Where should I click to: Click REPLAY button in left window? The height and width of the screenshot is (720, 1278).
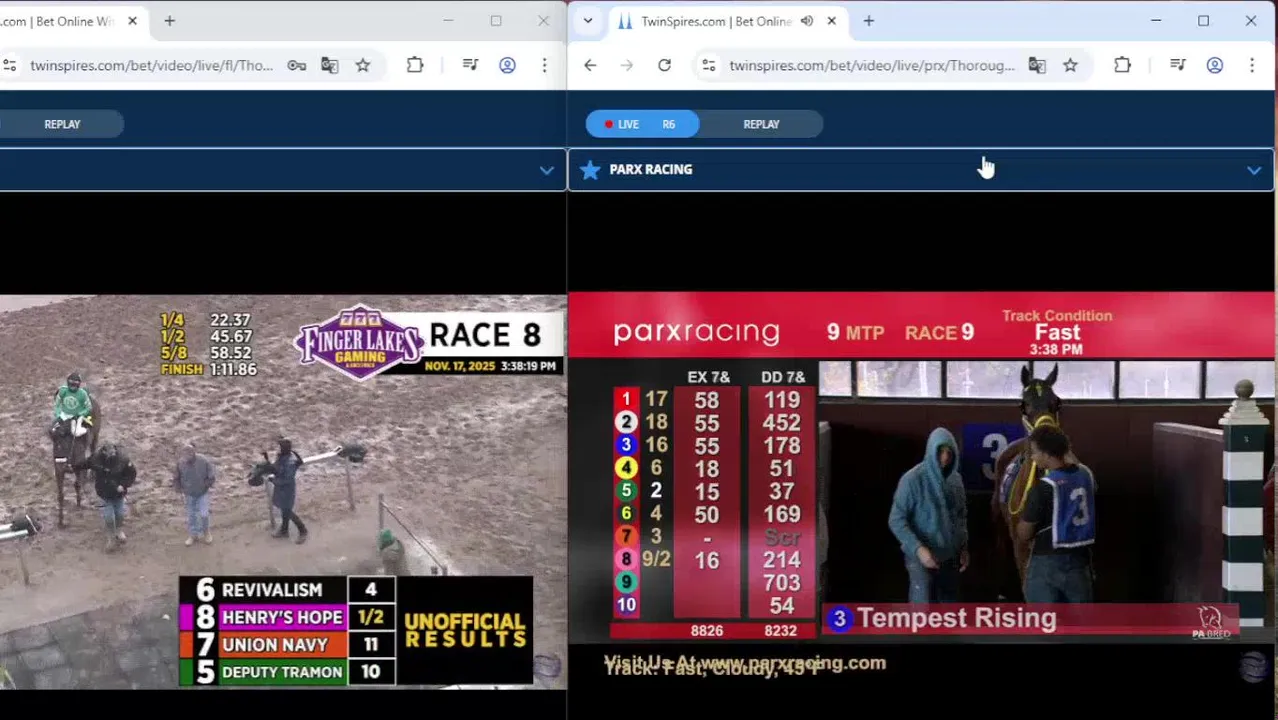[62, 124]
